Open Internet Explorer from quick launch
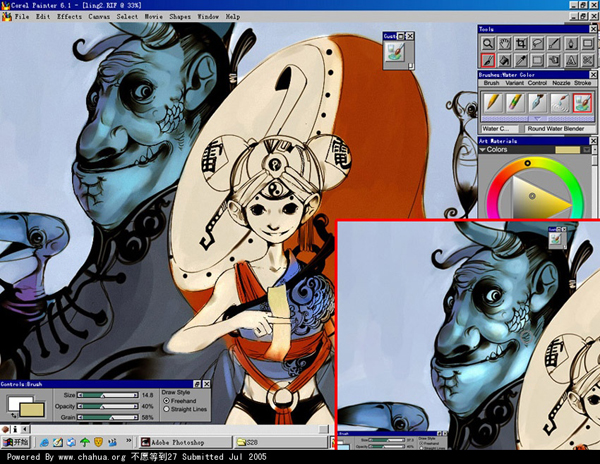 point(44,443)
